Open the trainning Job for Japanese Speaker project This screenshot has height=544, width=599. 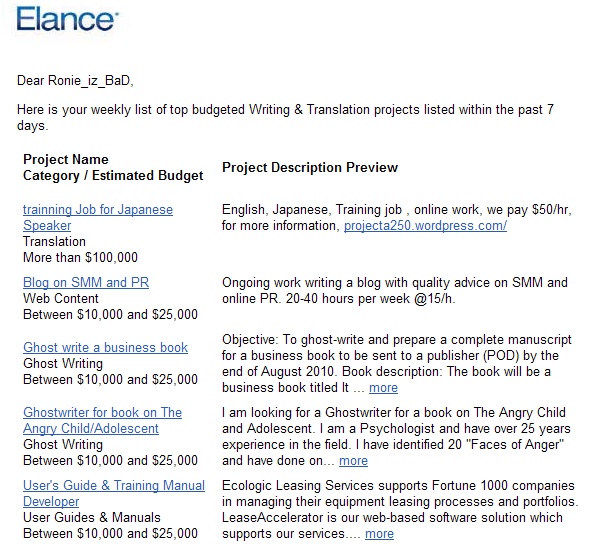click(x=98, y=217)
